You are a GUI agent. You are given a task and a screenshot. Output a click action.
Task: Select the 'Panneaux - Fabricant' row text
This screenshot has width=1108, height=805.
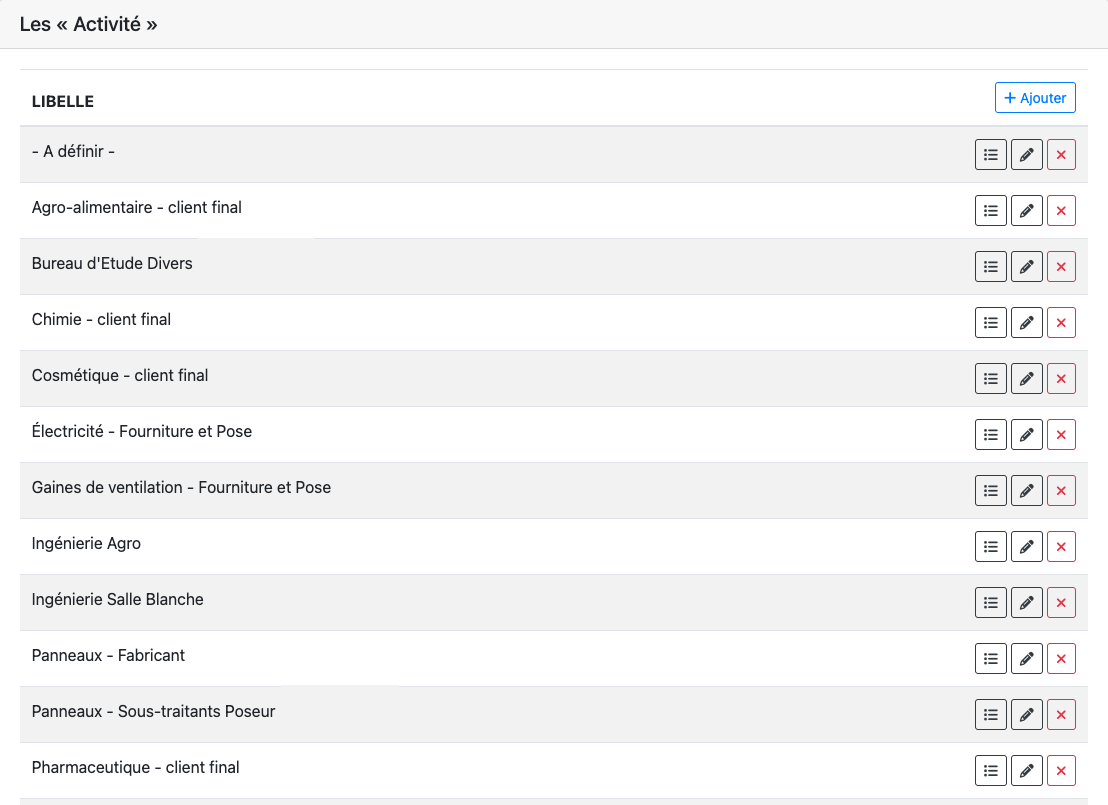108,656
